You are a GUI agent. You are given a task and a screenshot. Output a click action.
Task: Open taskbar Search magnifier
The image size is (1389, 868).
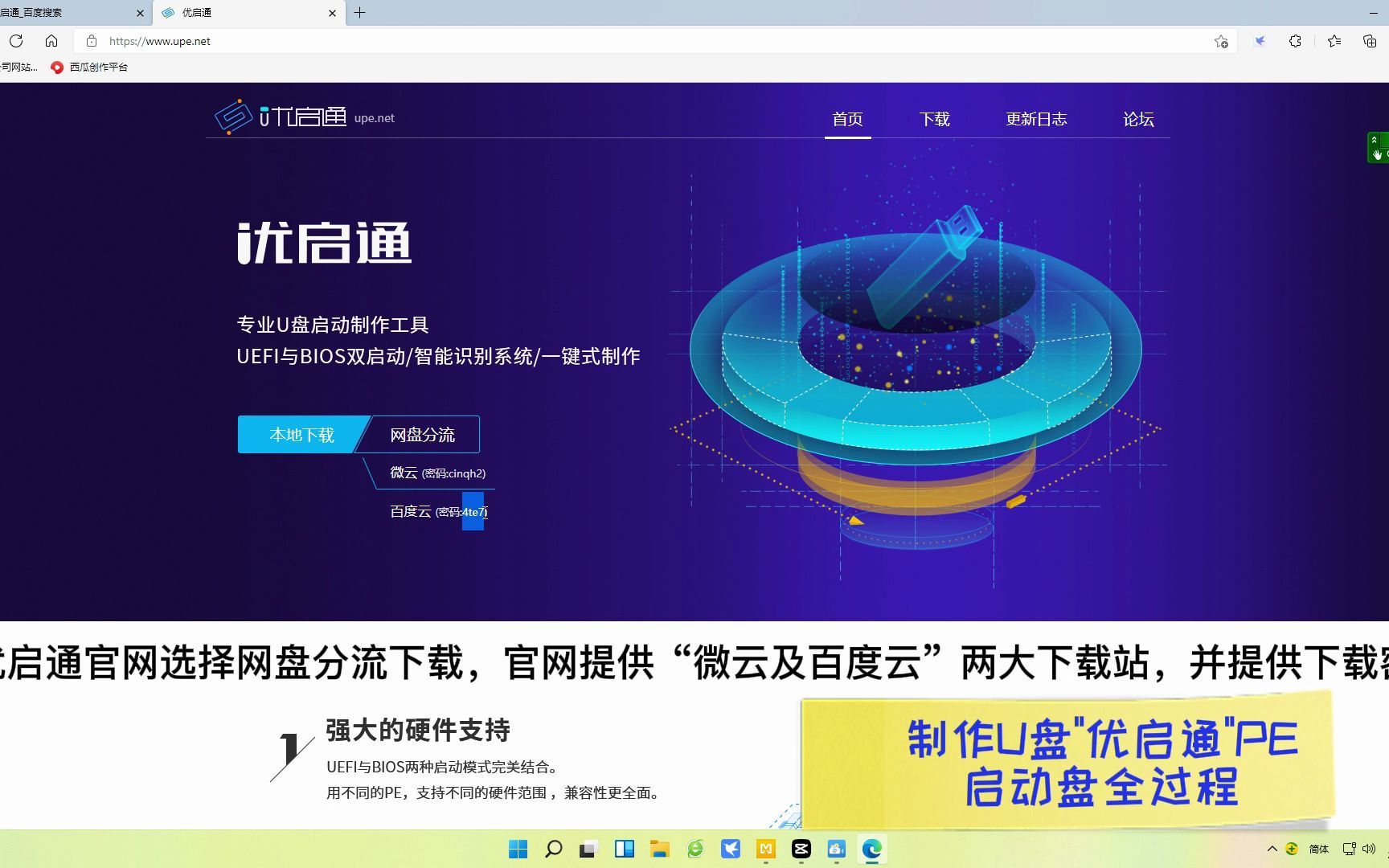(x=553, y=849)
